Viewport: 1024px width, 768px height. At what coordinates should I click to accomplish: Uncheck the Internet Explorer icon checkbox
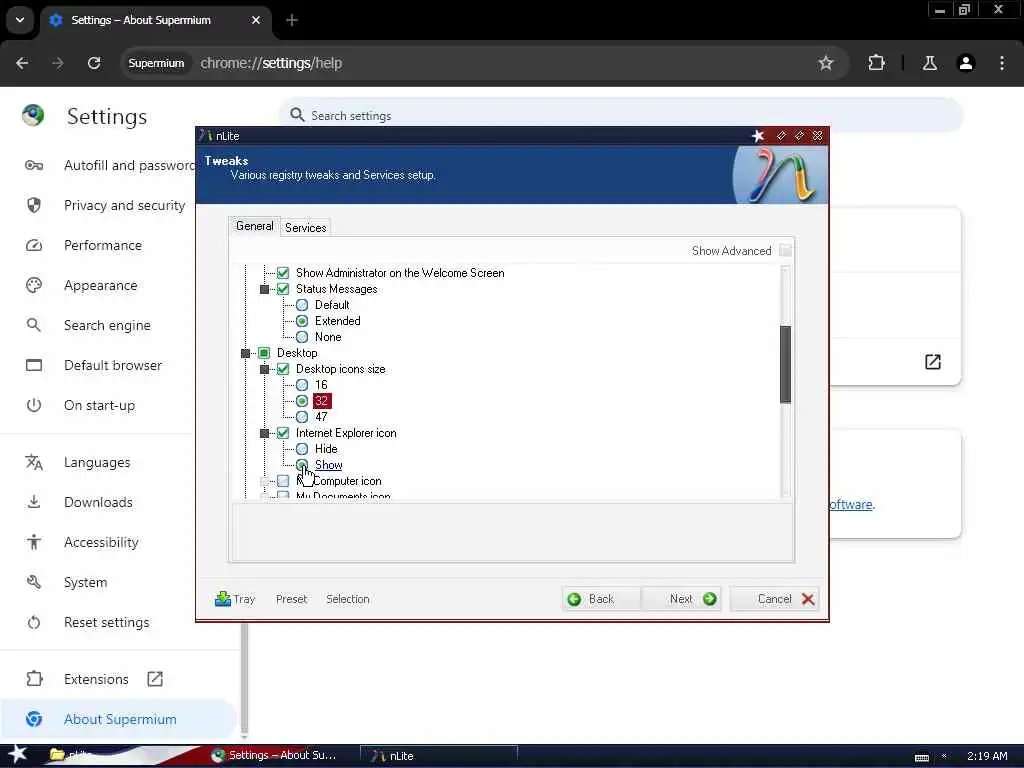[x=283, y=433]
